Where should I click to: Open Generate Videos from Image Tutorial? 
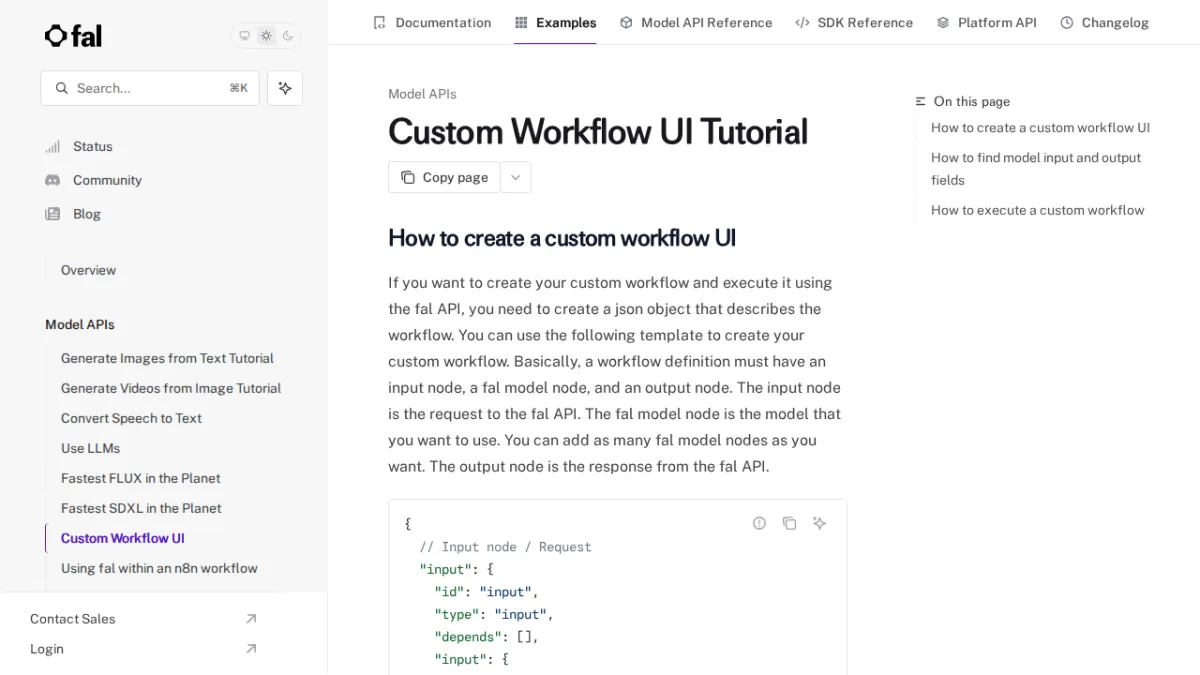point(171,388)
